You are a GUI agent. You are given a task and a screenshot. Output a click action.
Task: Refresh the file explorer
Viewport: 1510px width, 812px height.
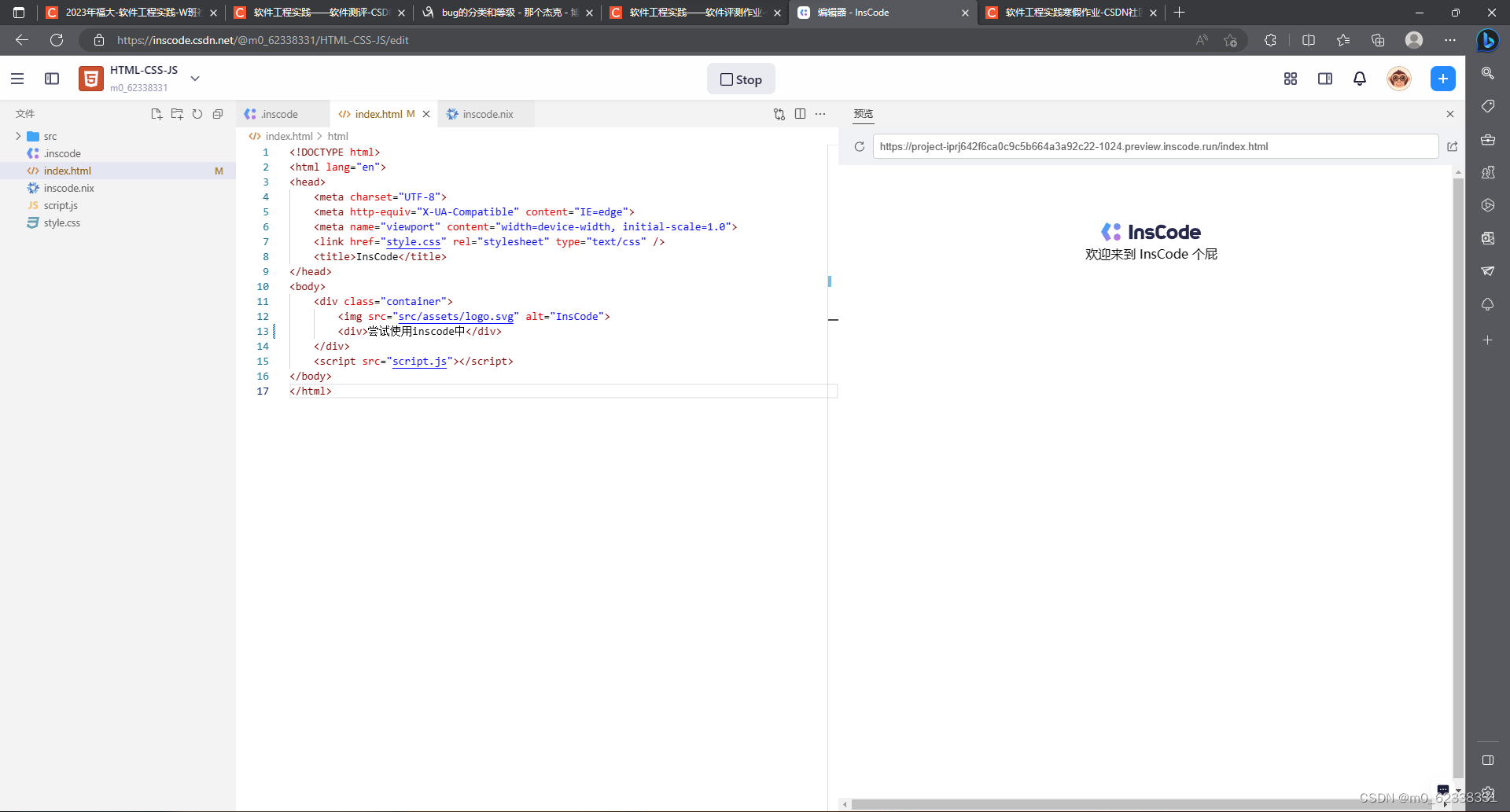pos(197,114)
